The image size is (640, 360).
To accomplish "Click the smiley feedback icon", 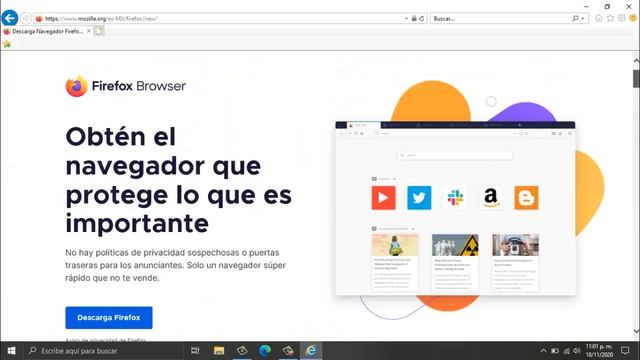I will coord(633,18).
